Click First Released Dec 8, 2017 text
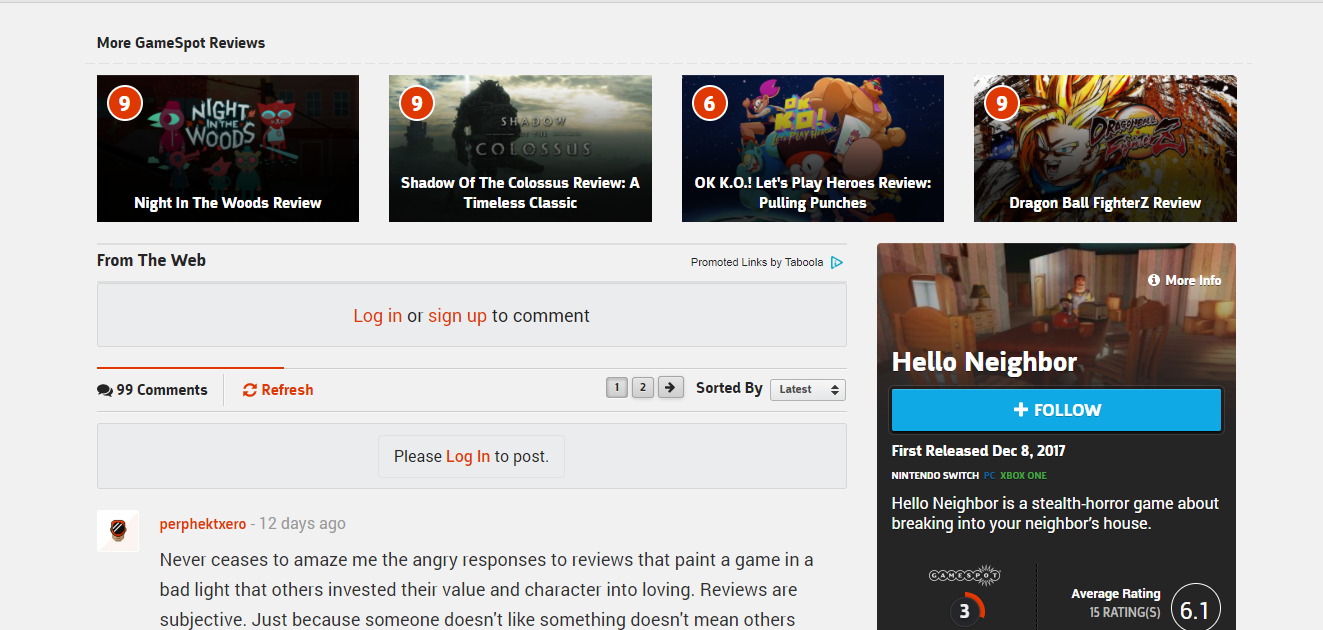The width and height of the screenshot is (1323, 630). pos(978,451)
